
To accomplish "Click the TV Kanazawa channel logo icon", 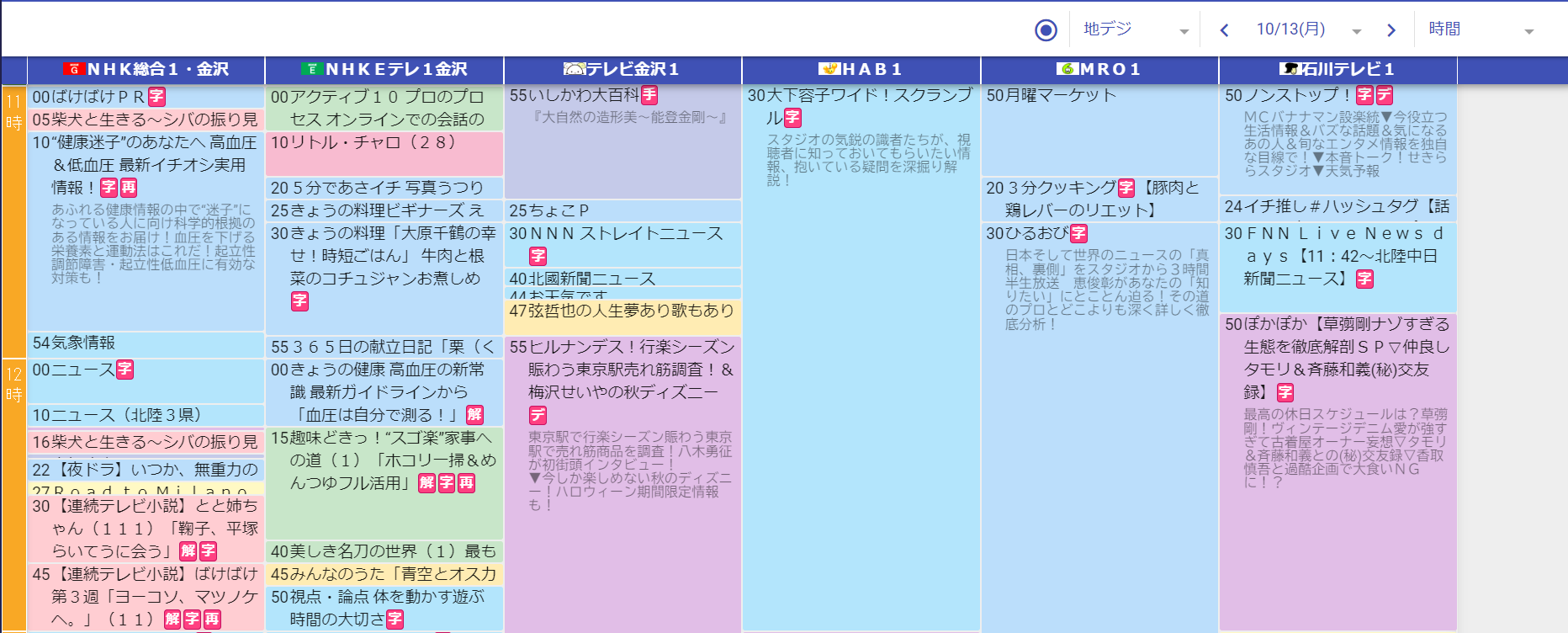I will (x=575, y=69).
